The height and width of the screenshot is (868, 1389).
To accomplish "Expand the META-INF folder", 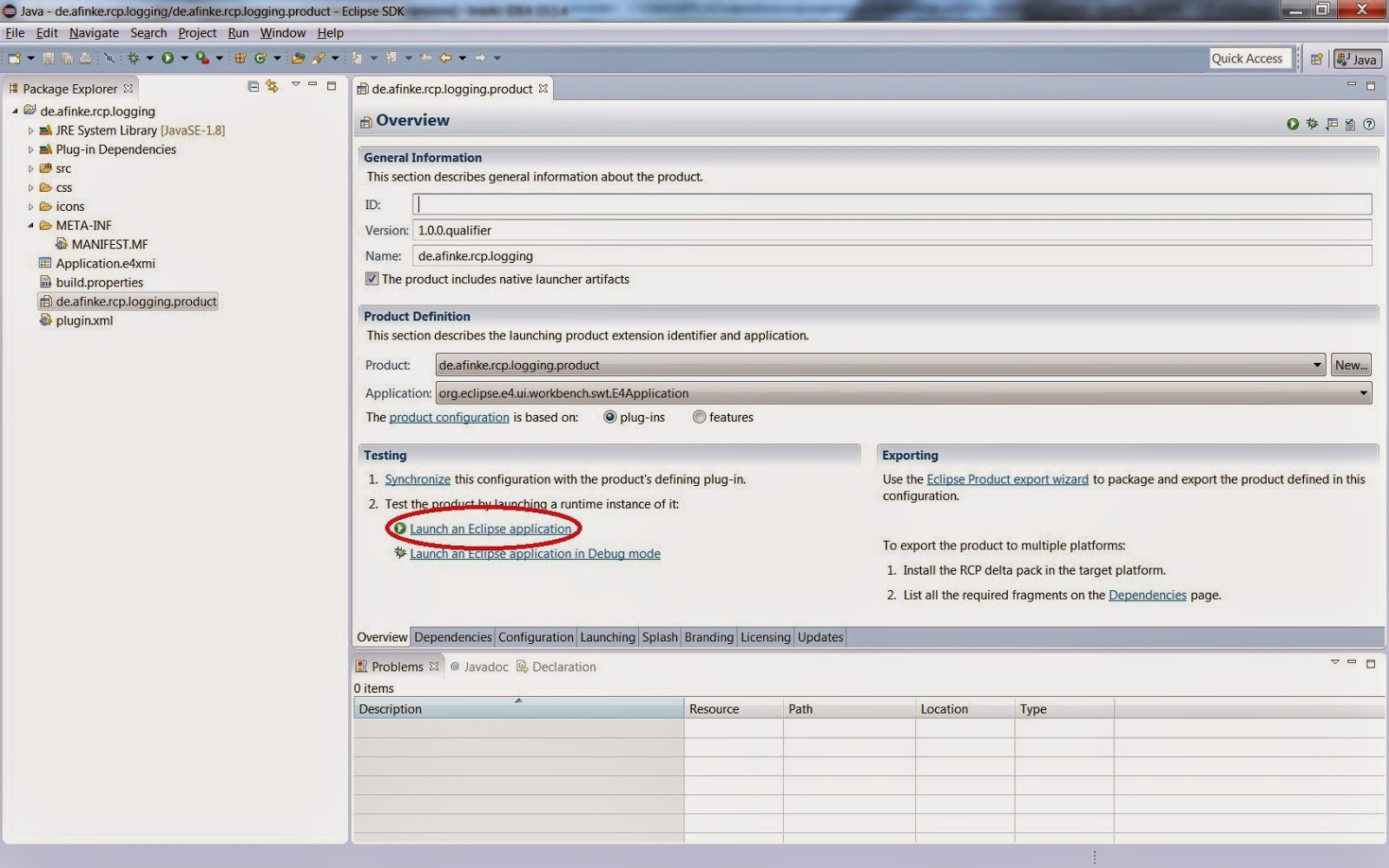I will click(32, 225).
